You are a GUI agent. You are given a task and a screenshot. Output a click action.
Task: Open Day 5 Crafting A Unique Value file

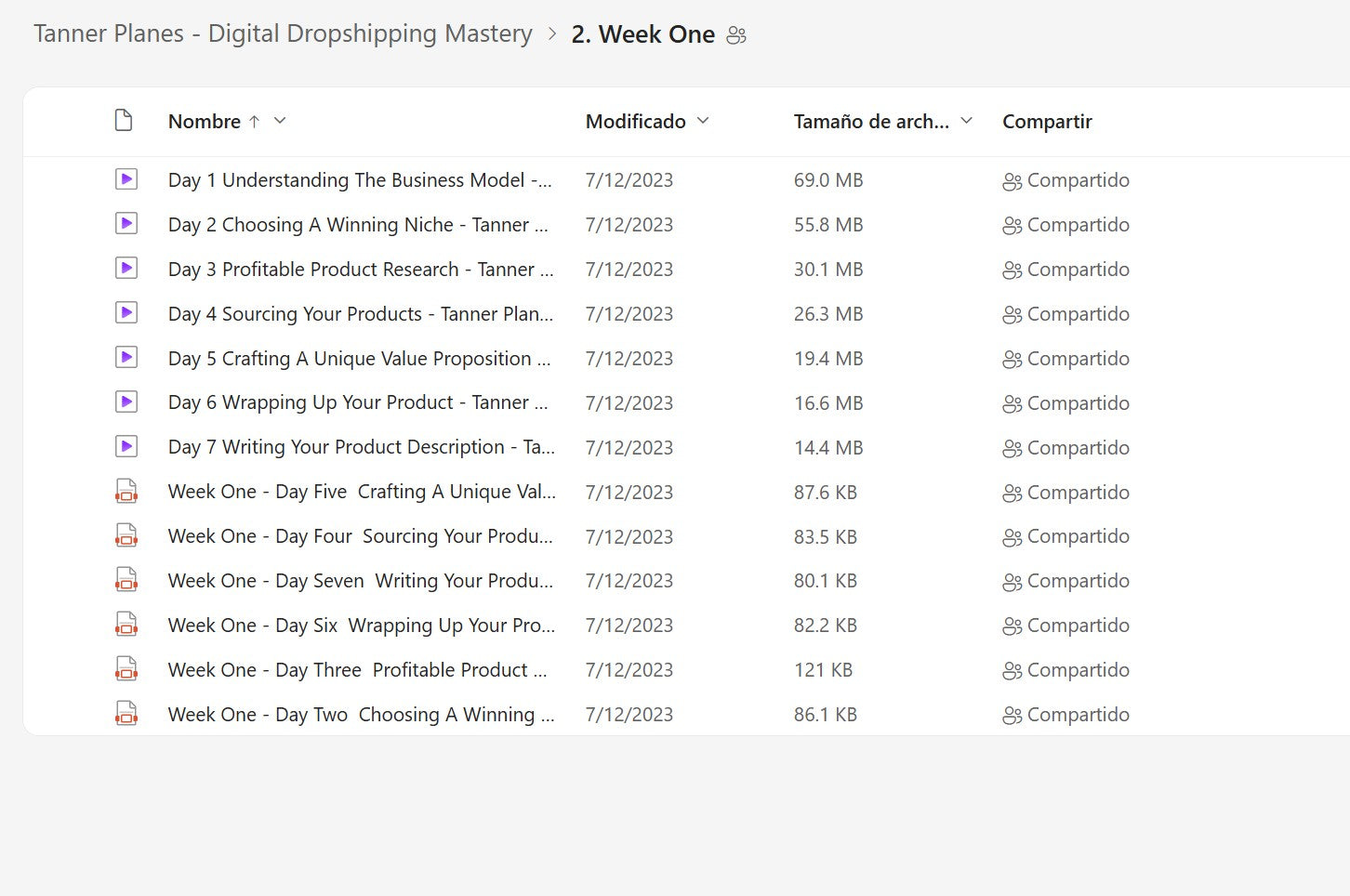click(358, 359)
